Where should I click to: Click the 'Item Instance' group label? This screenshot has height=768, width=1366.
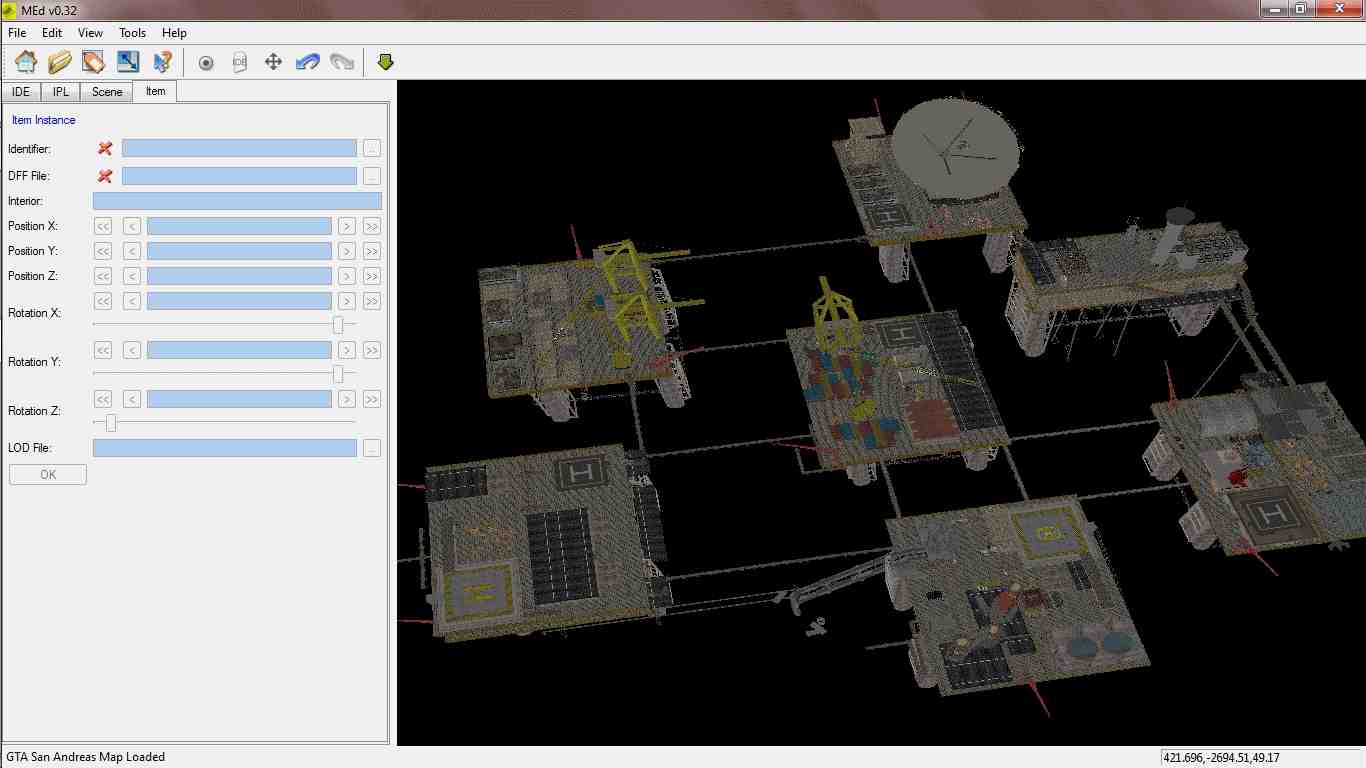[43, 120]
